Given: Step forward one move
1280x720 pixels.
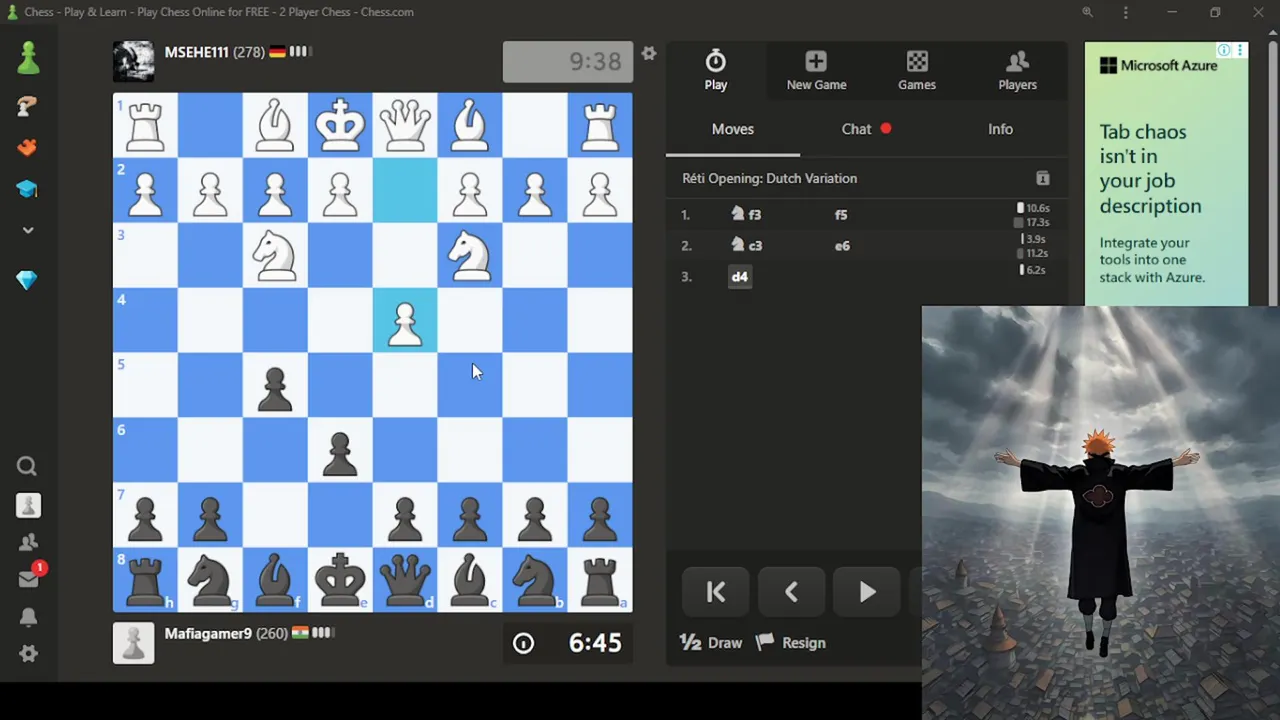Looking at the screenshot, I should (867, 592).
